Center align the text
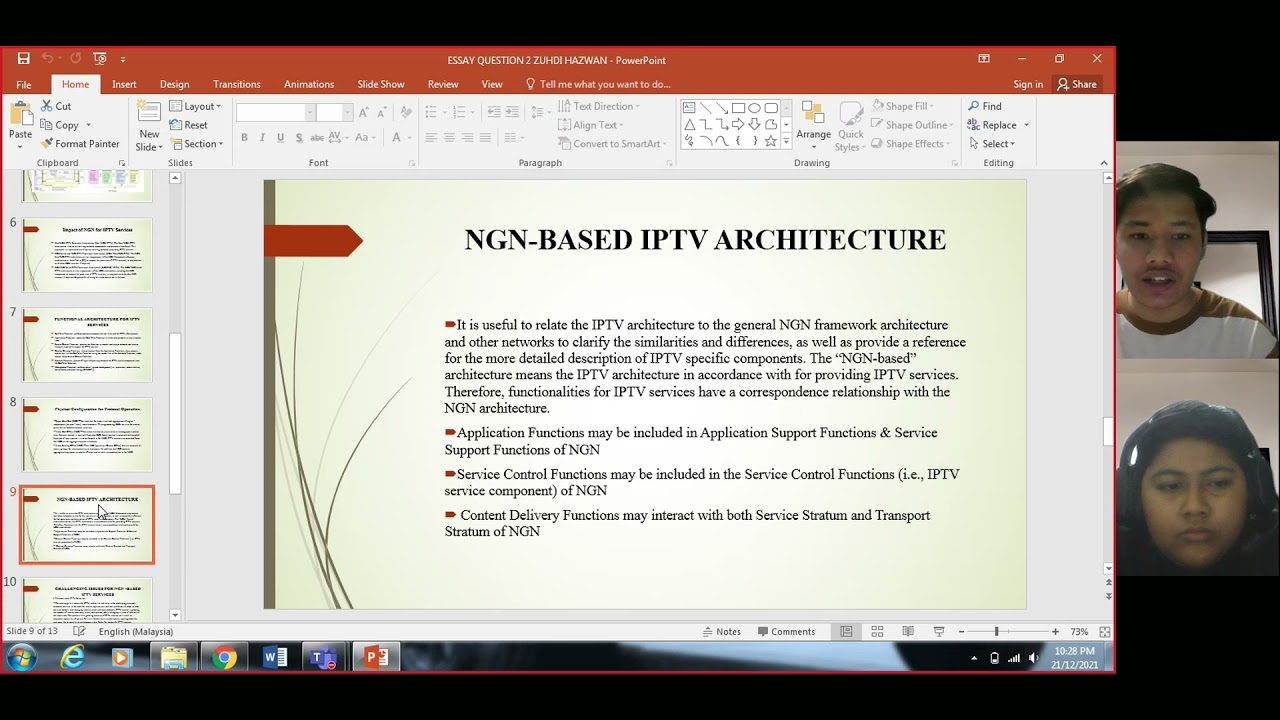This screenshot has width=1280, height=720. pos(449,138)
